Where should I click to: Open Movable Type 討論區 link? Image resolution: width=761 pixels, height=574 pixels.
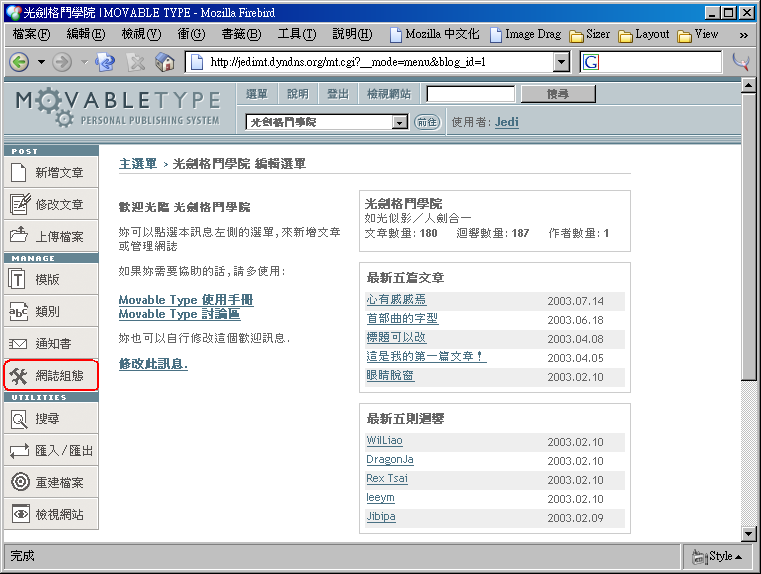click(x=180, y=314)
